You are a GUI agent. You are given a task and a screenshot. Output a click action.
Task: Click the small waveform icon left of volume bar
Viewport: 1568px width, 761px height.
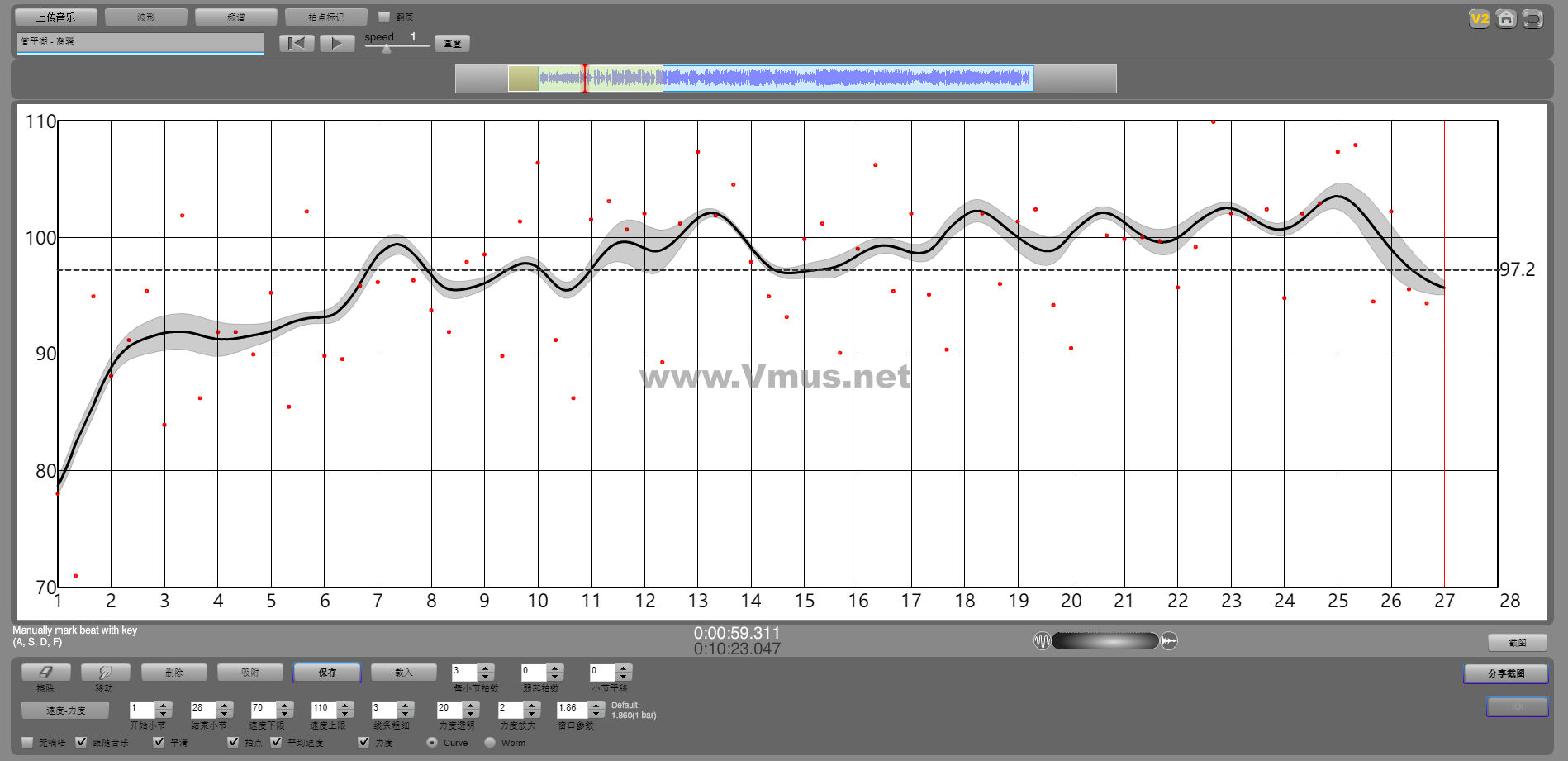point(1042,641)
